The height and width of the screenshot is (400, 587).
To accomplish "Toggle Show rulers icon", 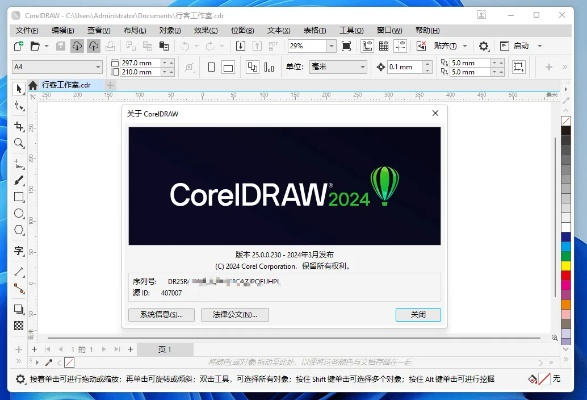I will 367,46.
